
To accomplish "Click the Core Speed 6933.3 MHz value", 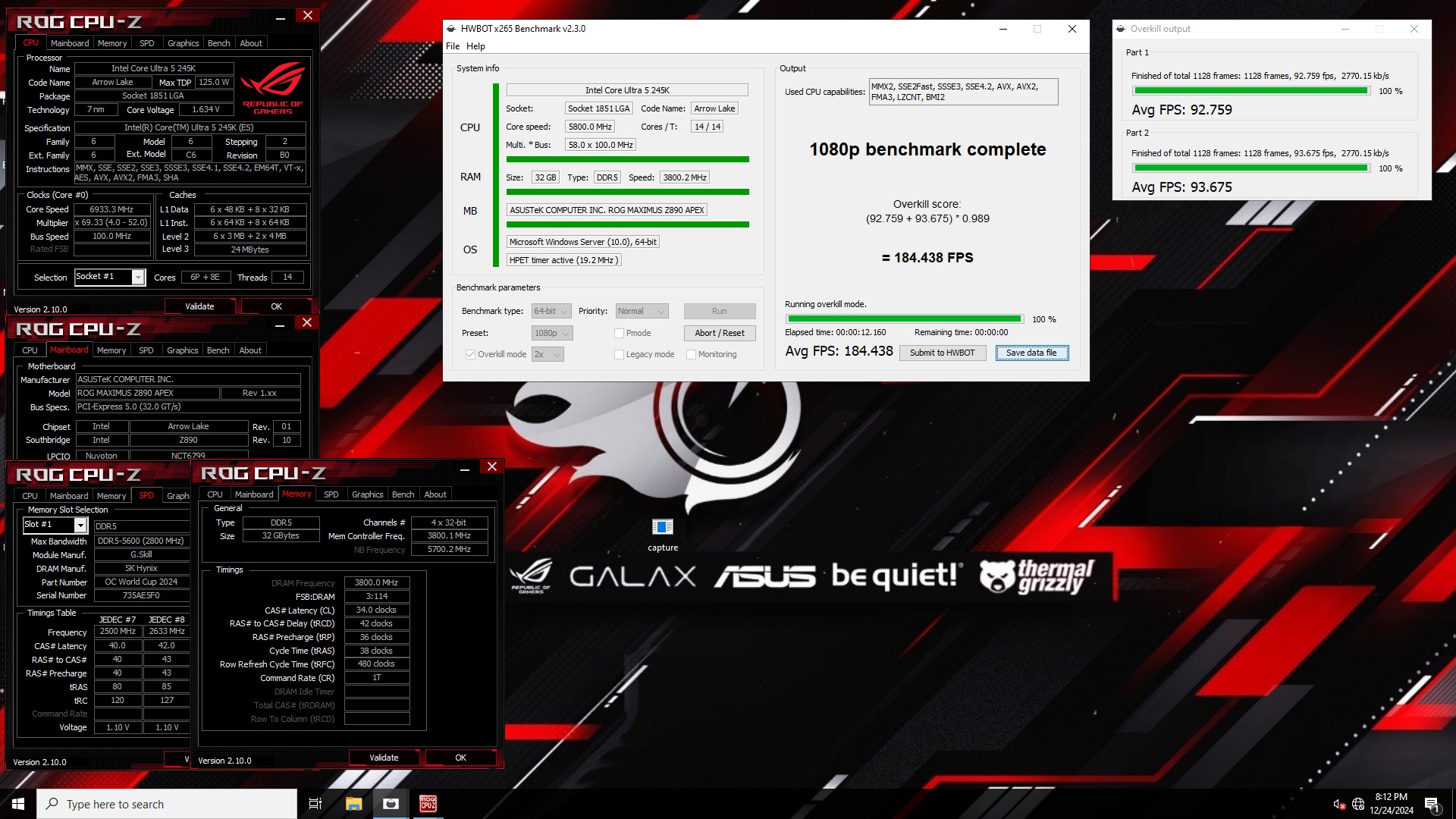I will 111,209.
